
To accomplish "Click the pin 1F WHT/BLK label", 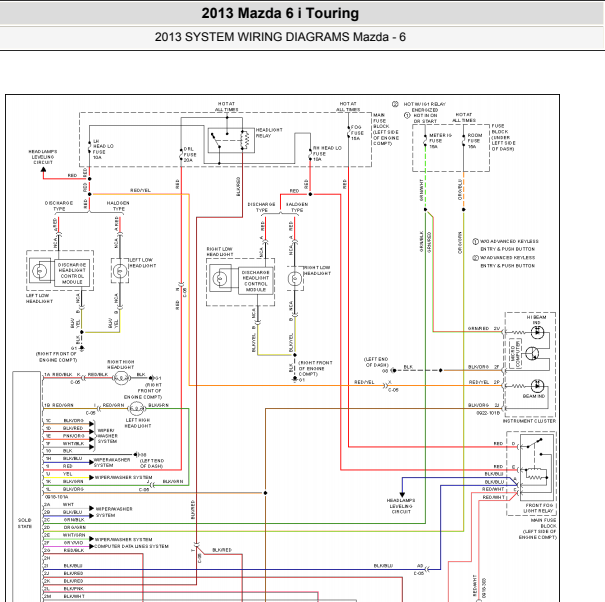I will [x=65, y=444].
